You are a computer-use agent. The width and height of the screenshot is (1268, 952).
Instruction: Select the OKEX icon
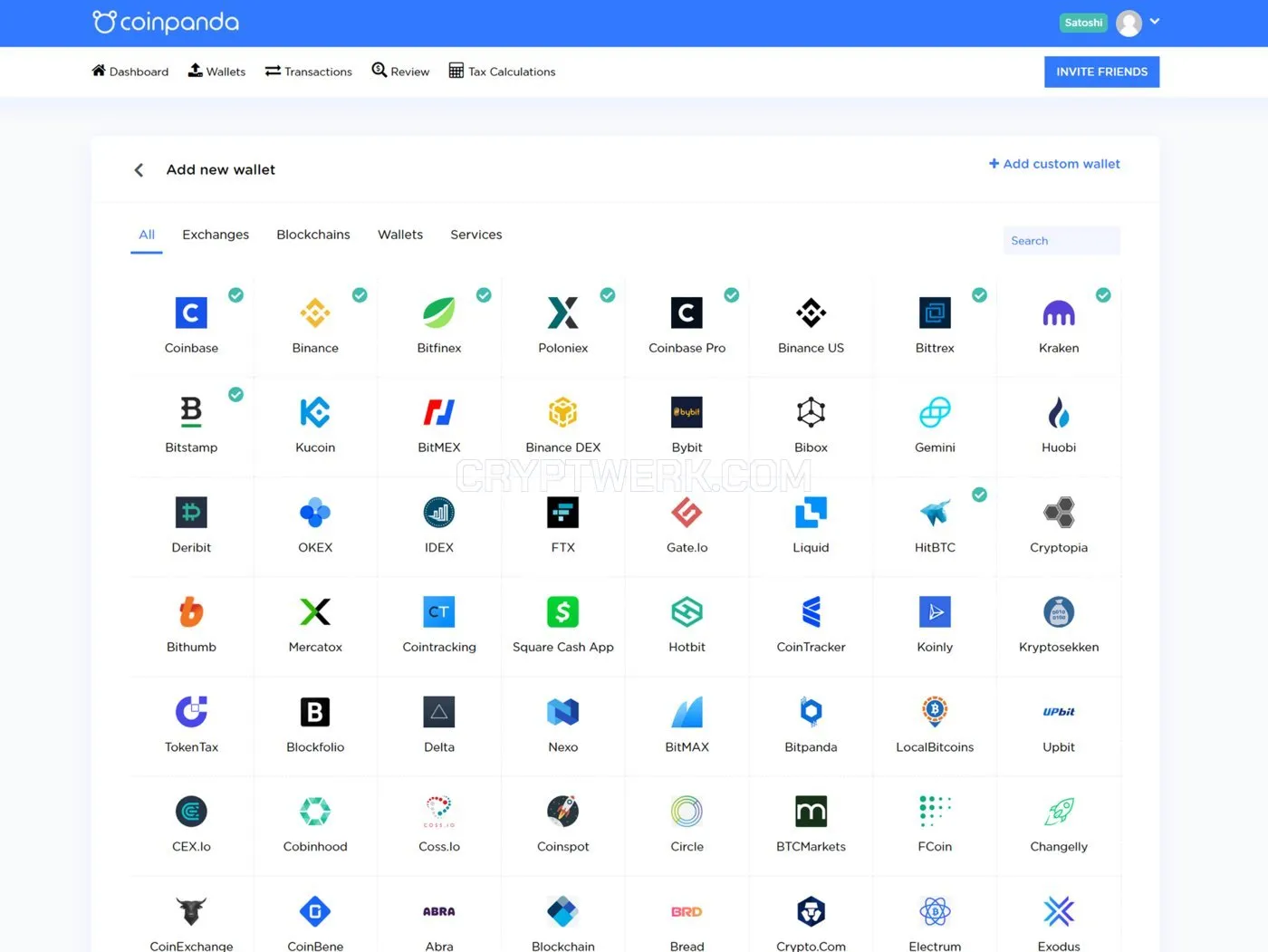(315, 513)
